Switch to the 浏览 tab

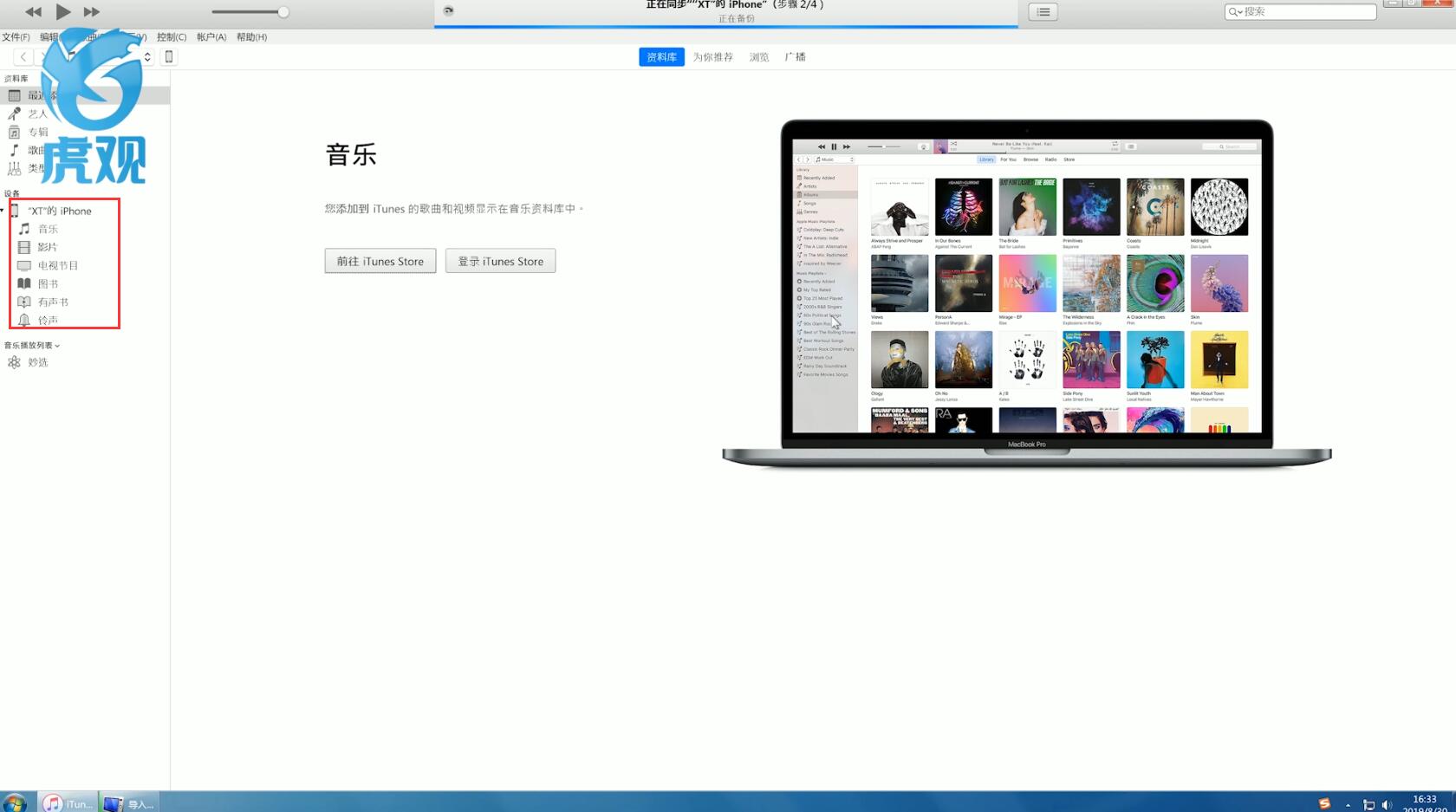pyautogui.click(x=759, y=57)
